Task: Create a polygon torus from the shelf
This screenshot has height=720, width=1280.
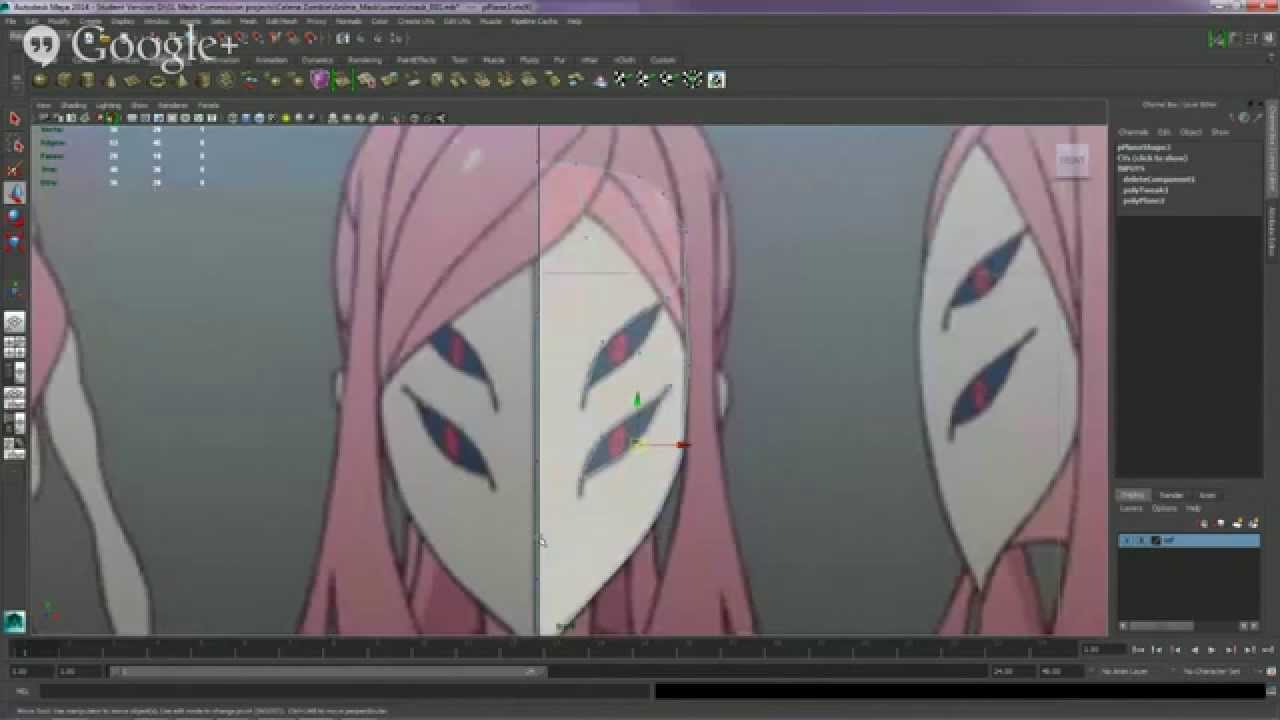Action: pyautogui.click(x=157, y=80)
